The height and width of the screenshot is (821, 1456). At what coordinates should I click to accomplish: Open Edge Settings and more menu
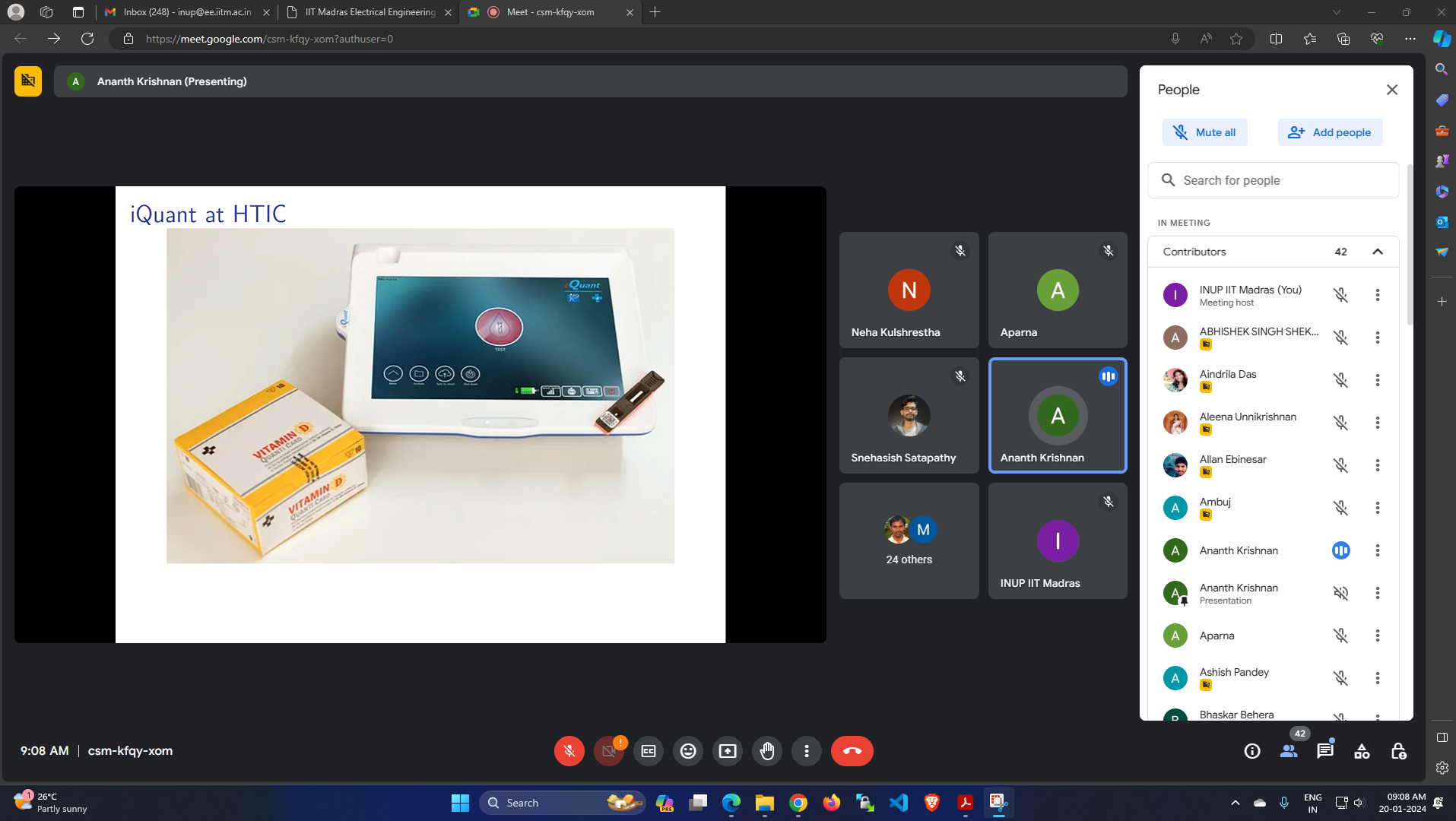point(1410,39)
